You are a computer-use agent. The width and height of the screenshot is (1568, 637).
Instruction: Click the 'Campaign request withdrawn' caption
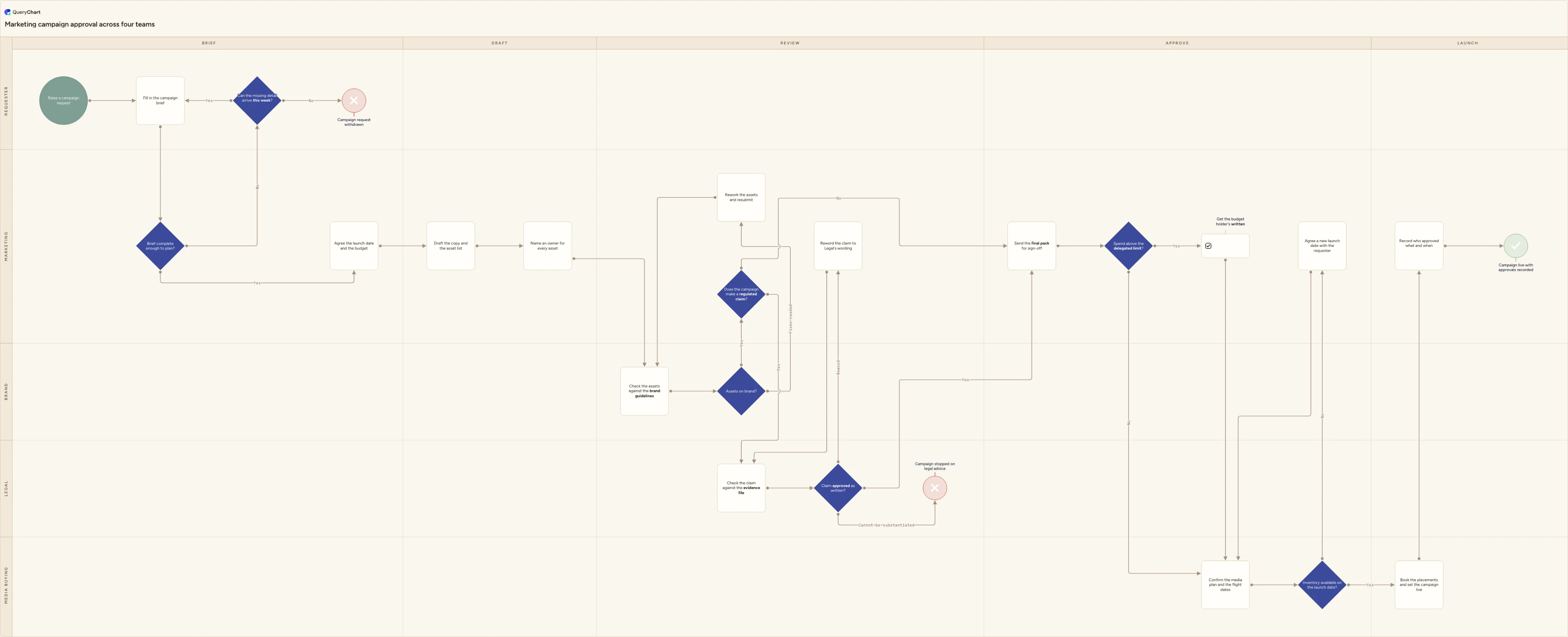click(354, 122)
